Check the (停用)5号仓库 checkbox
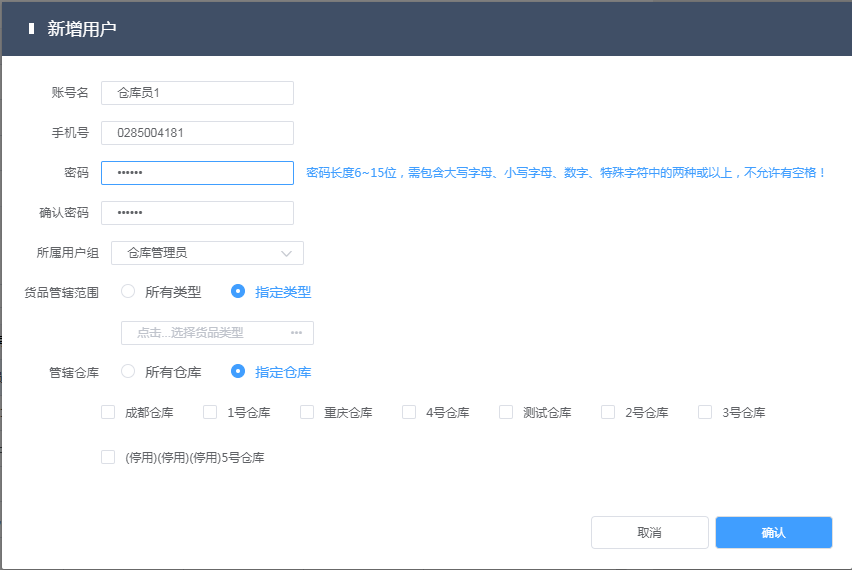 point(108,458)
